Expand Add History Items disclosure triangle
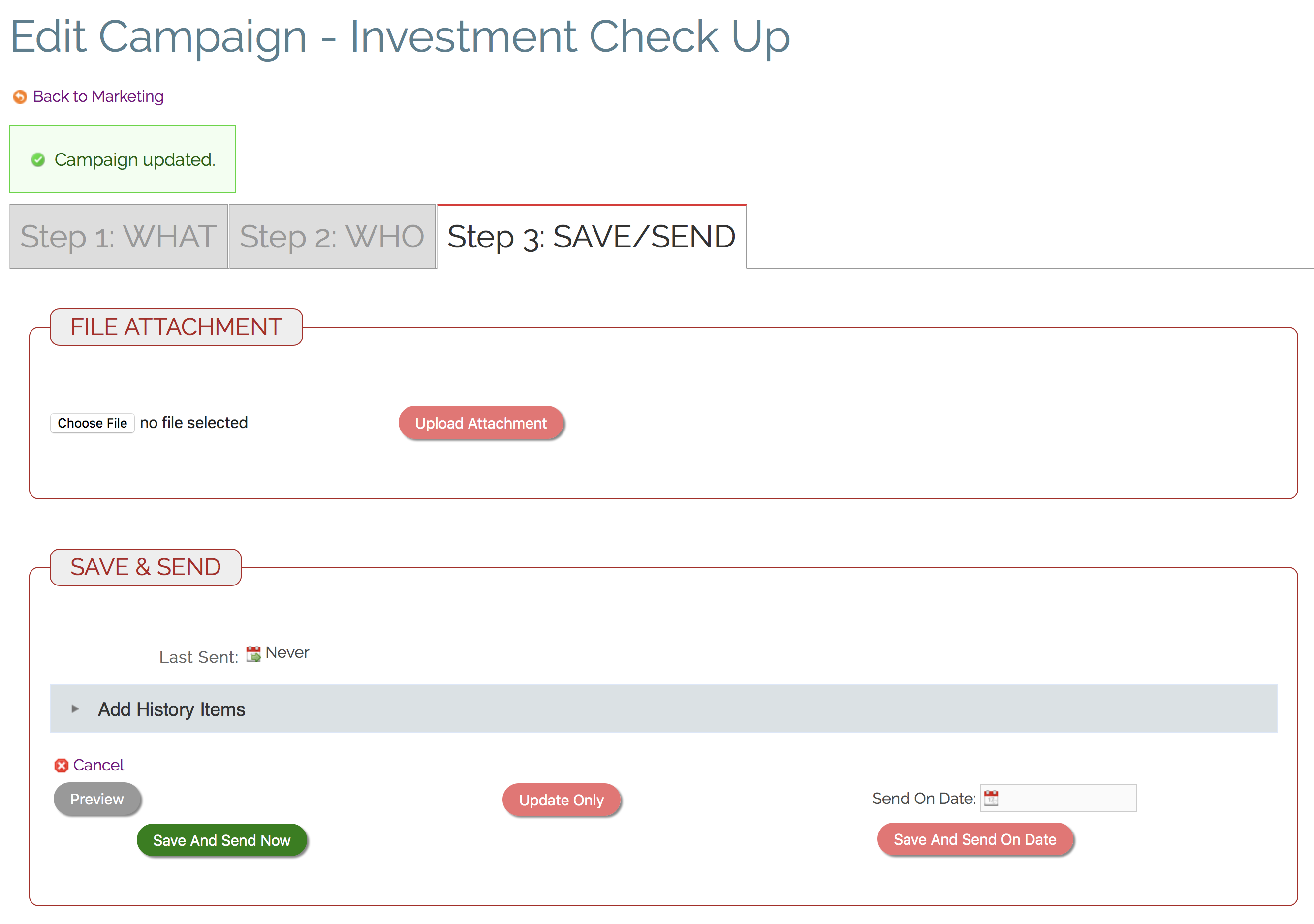The width and height of the screenshot is (1314, 924). click(x=75, y=709)
